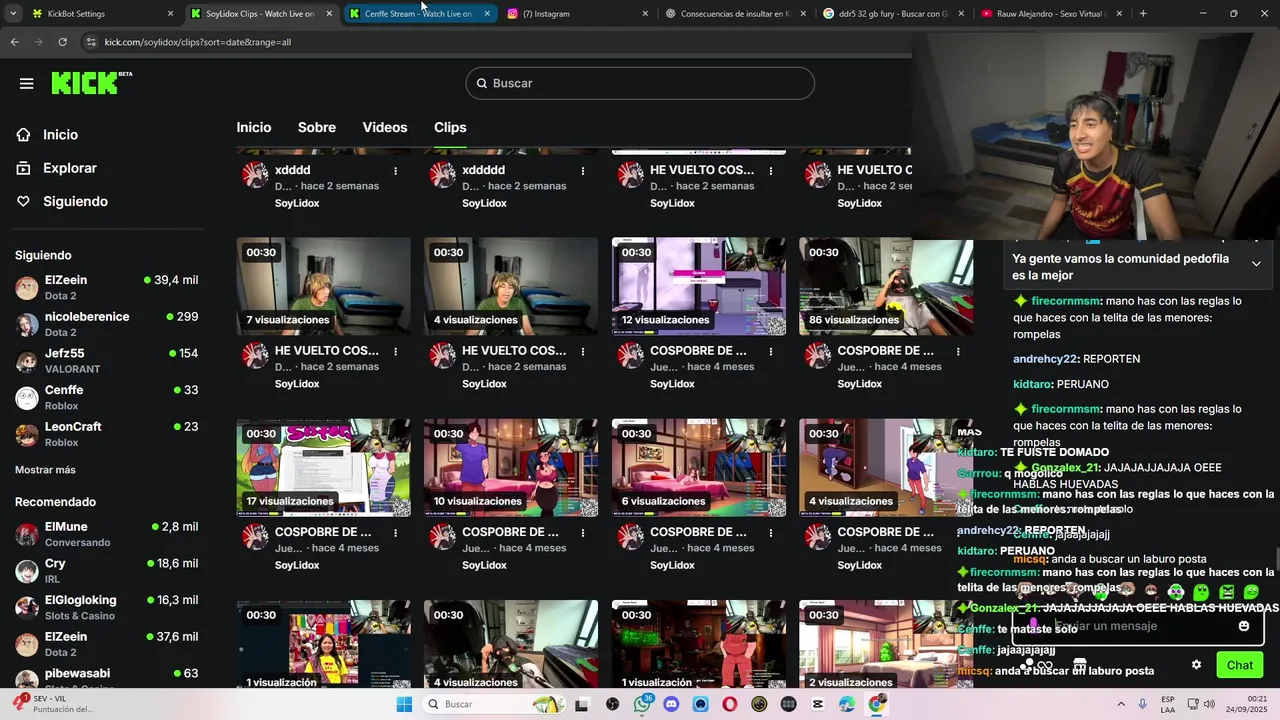Open Cry IRL recommended channel
Viewport: 1280px width, 720px height.
coord(106,571)
